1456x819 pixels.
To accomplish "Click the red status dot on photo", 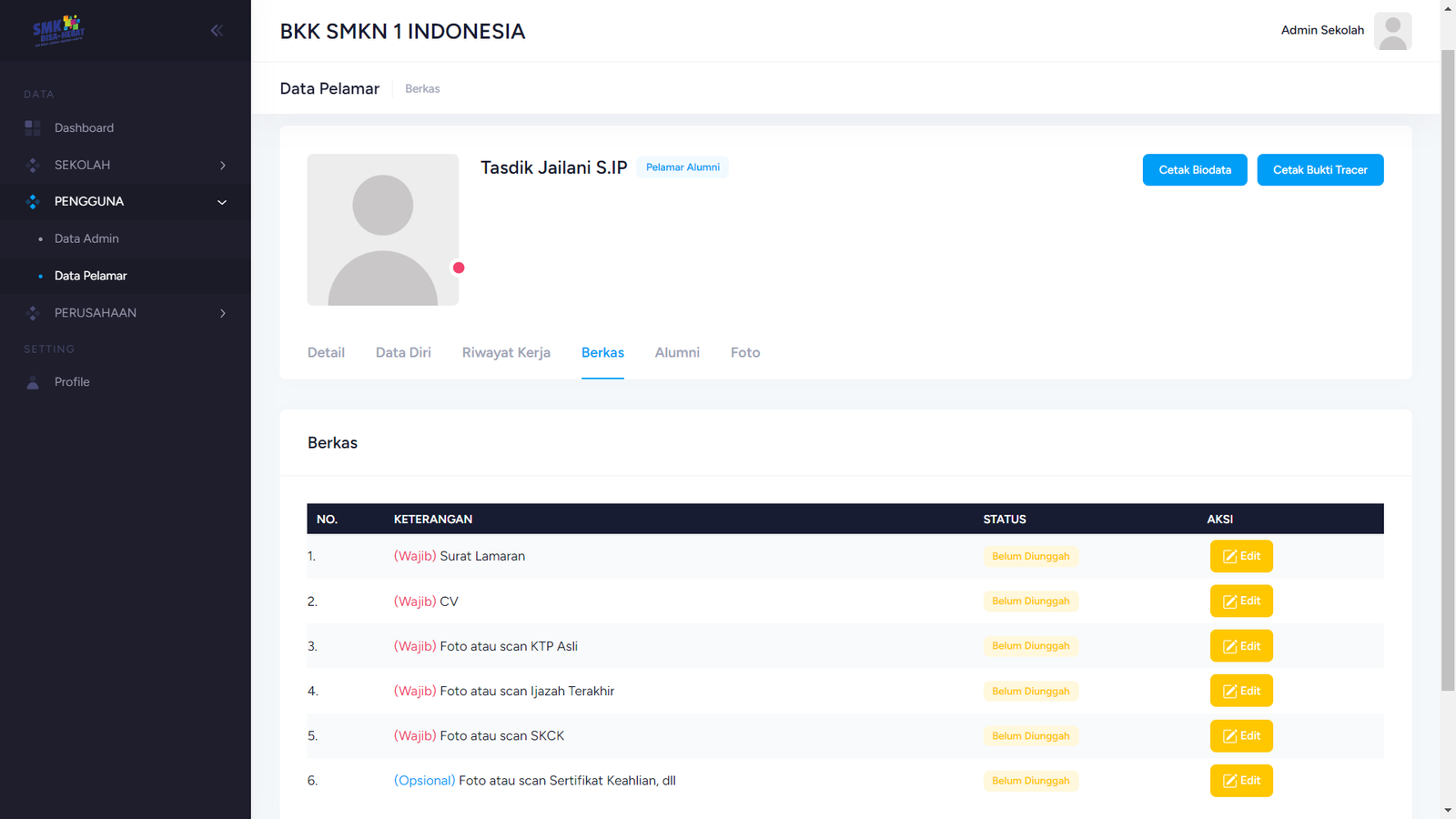I will point(459,268).
